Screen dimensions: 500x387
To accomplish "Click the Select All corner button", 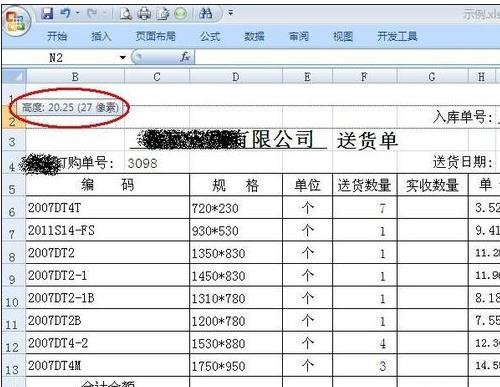I will click(14, 76).
